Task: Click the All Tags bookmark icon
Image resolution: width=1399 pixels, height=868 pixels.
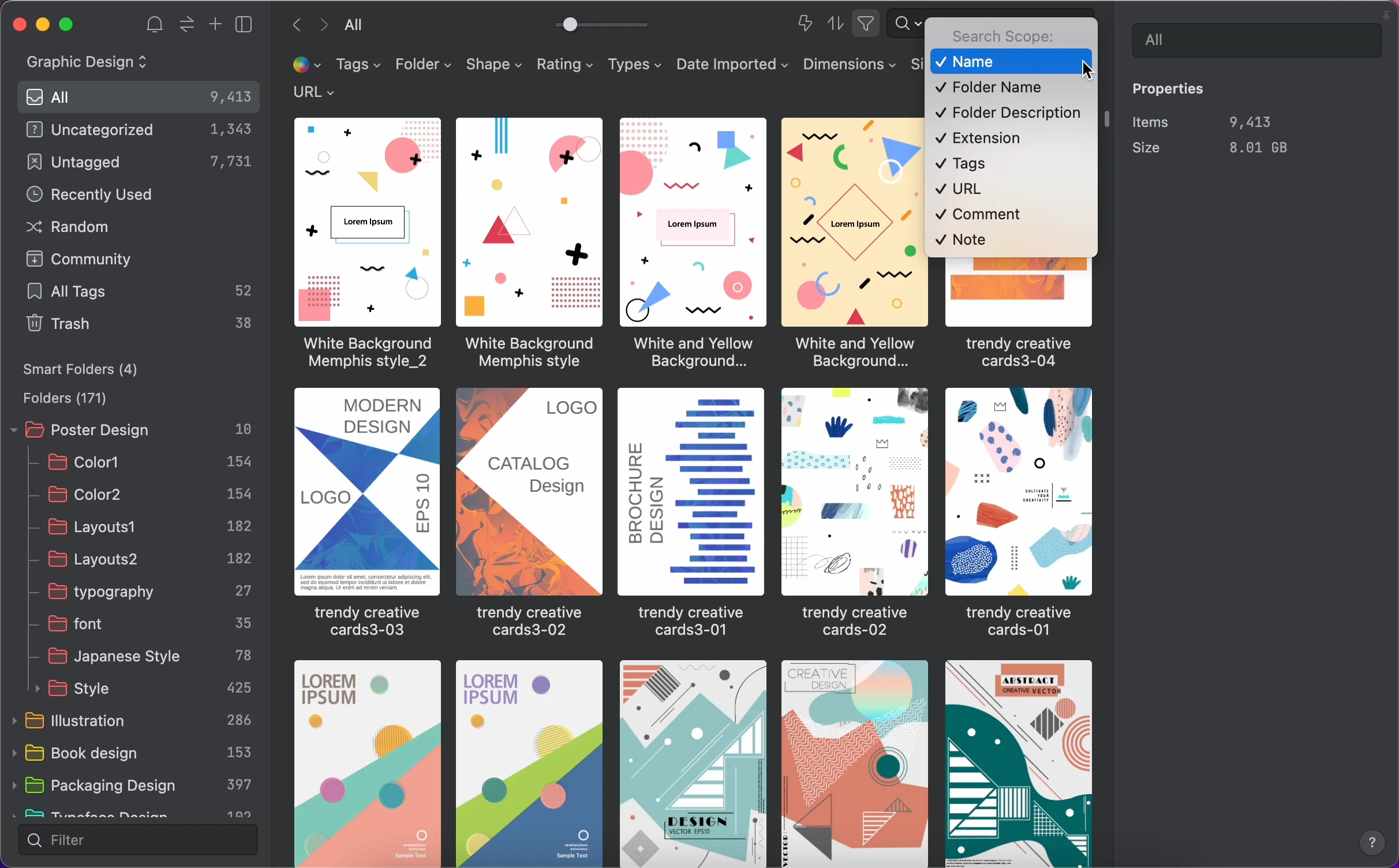Action: pyautogui.click(x=35, y=291)
